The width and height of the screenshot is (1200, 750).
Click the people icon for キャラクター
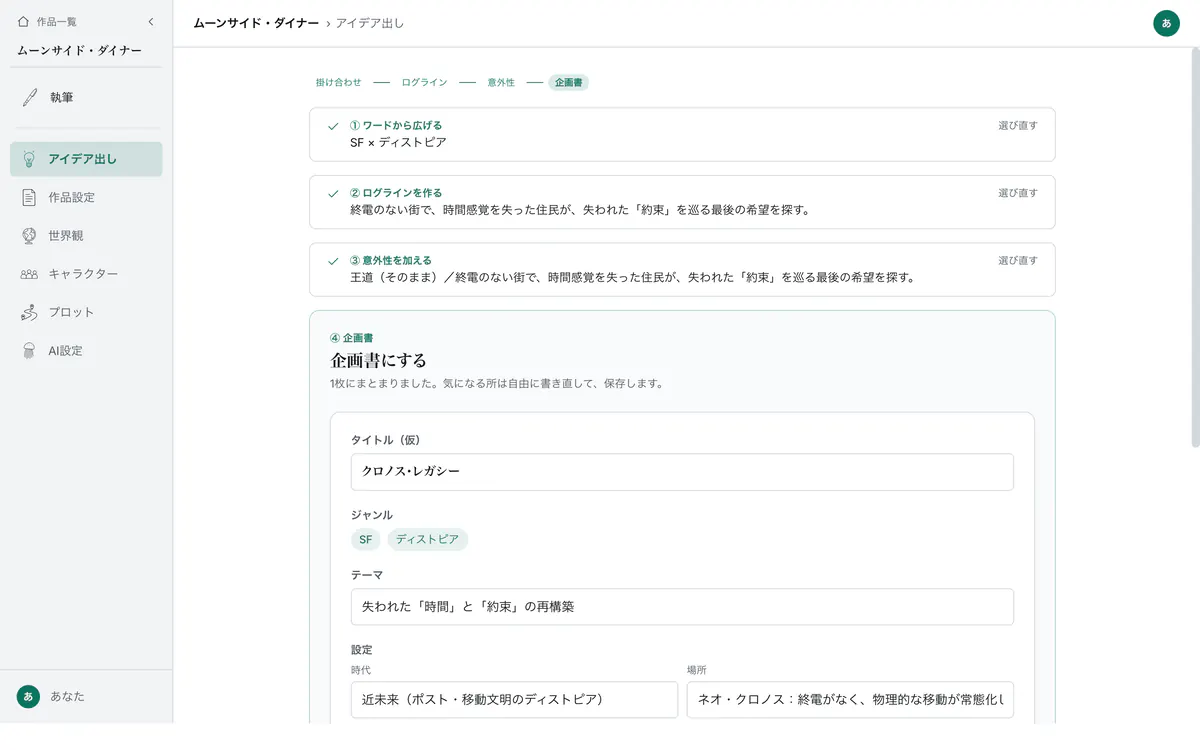click(x=30, y=274)
